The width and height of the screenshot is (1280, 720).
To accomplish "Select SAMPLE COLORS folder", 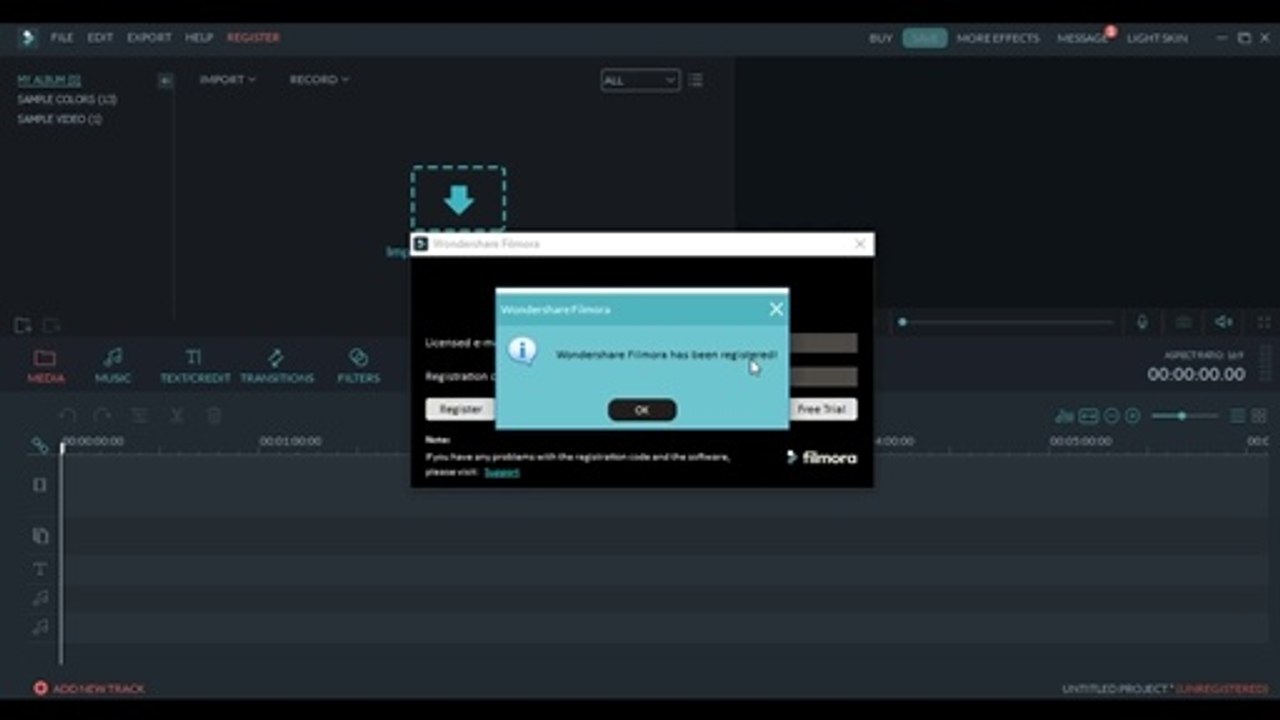I will tap(67, 100).
